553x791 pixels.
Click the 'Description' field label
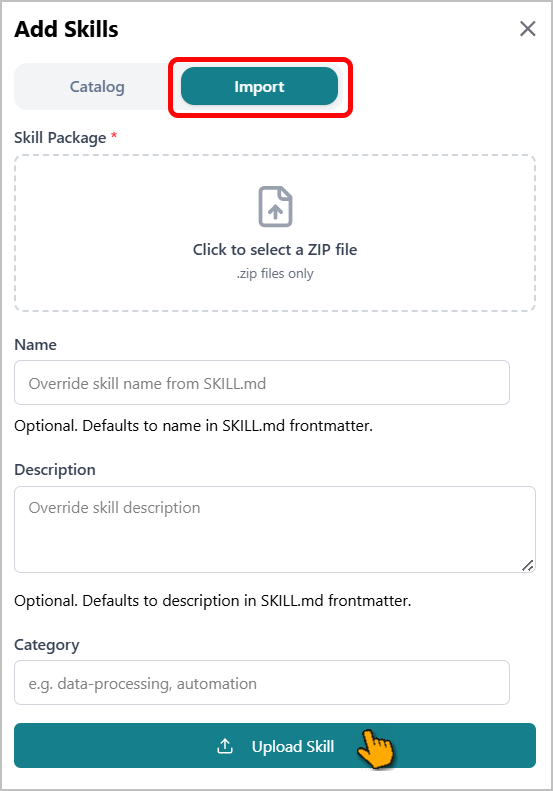point(54,470)
